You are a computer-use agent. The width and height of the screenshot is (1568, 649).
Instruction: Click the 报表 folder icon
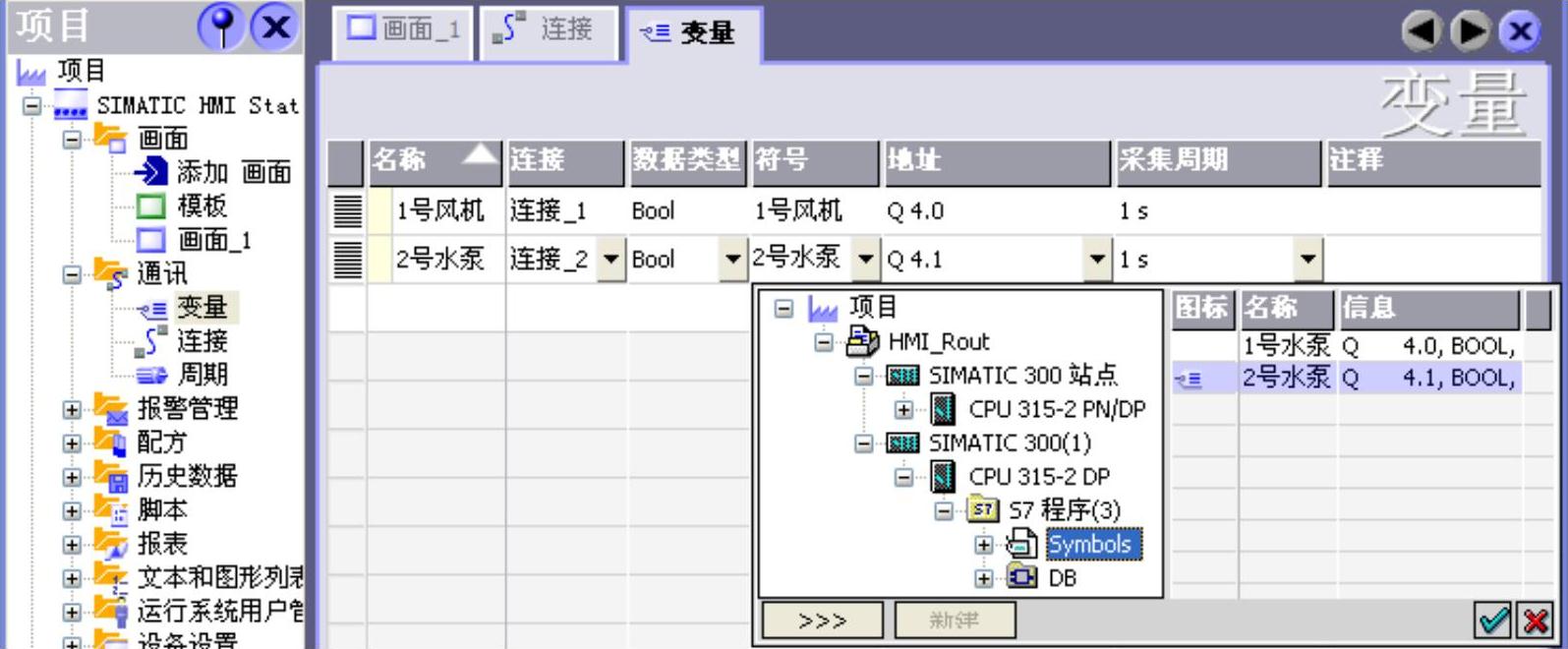tap(111, 545)
